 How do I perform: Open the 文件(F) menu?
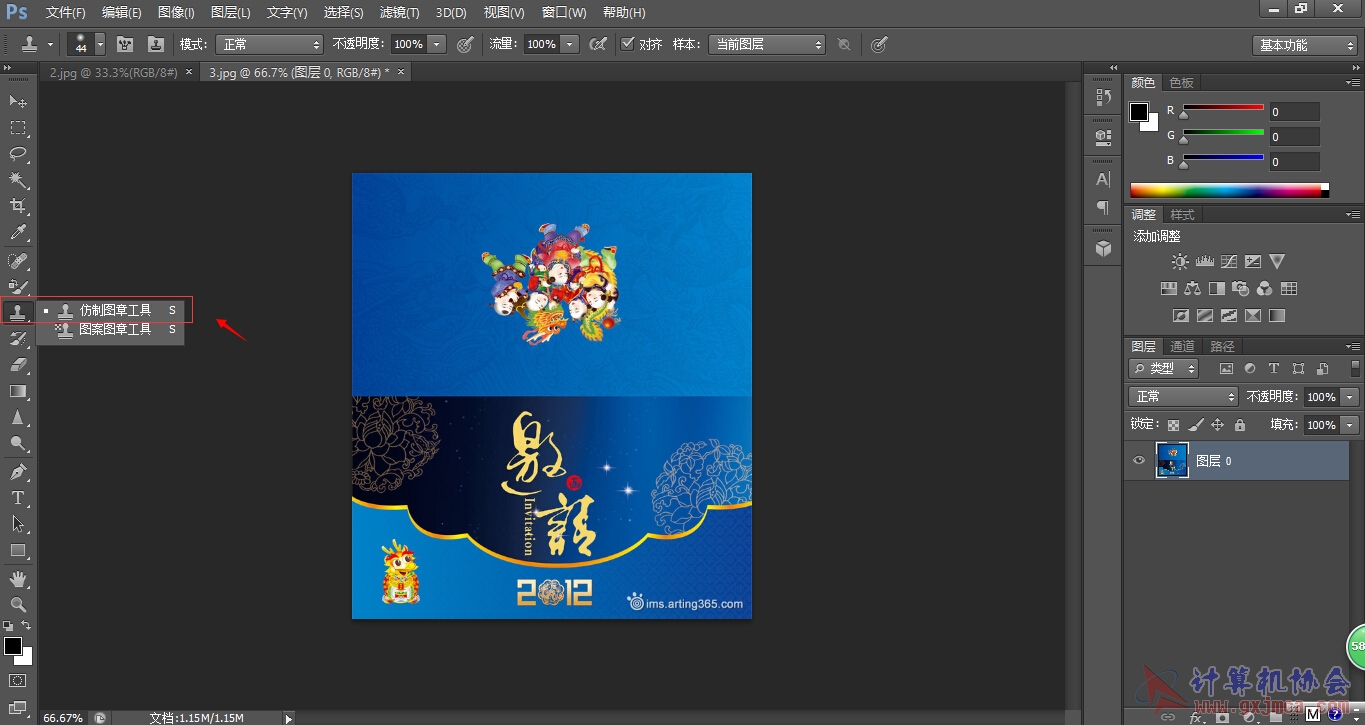(x=66, y=12)
